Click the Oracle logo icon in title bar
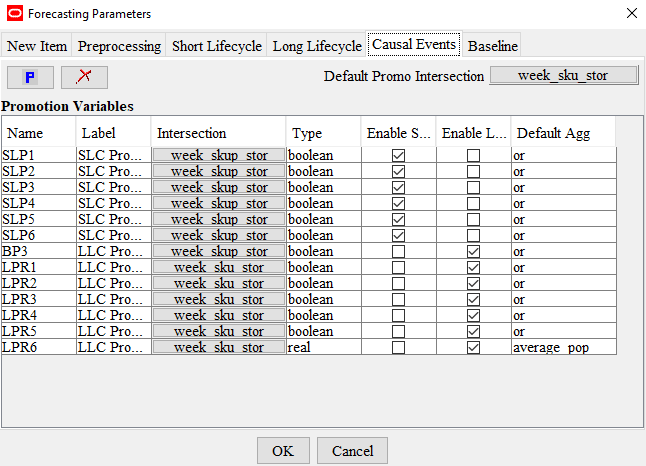Screen dimensions: 646x466 [15, 14]
